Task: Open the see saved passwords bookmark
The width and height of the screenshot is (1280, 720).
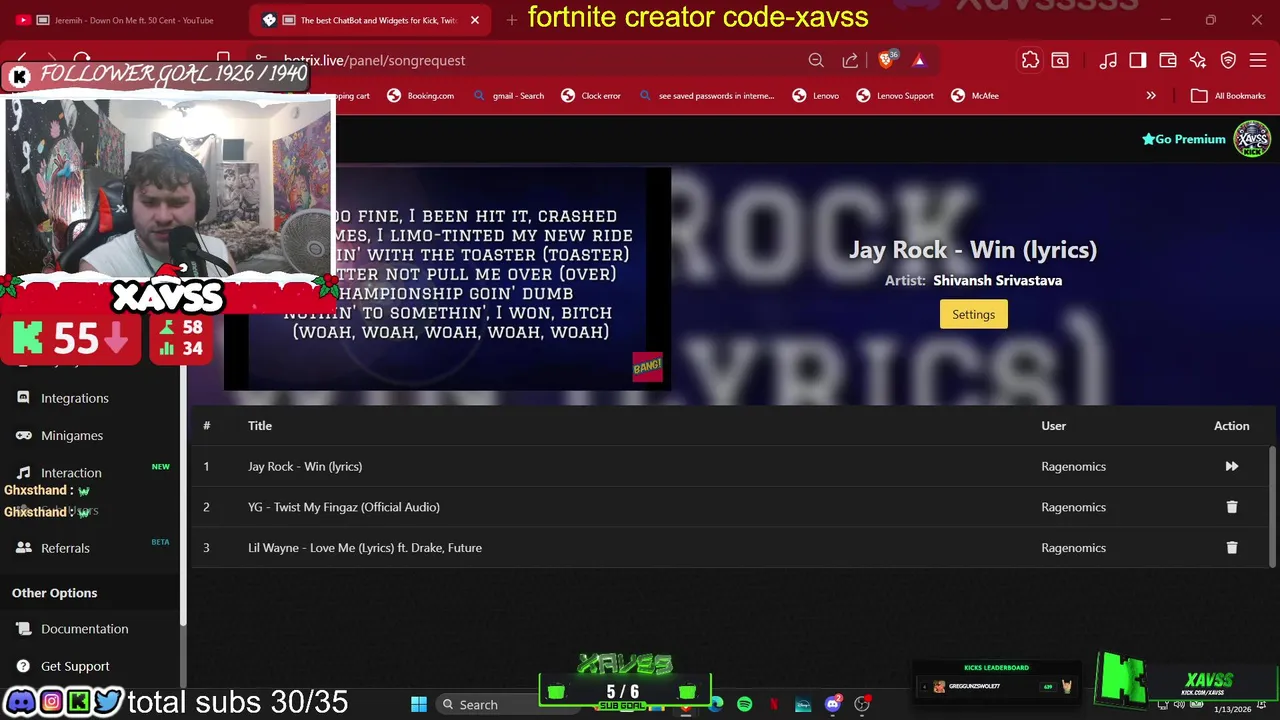Action: (706, 96)
